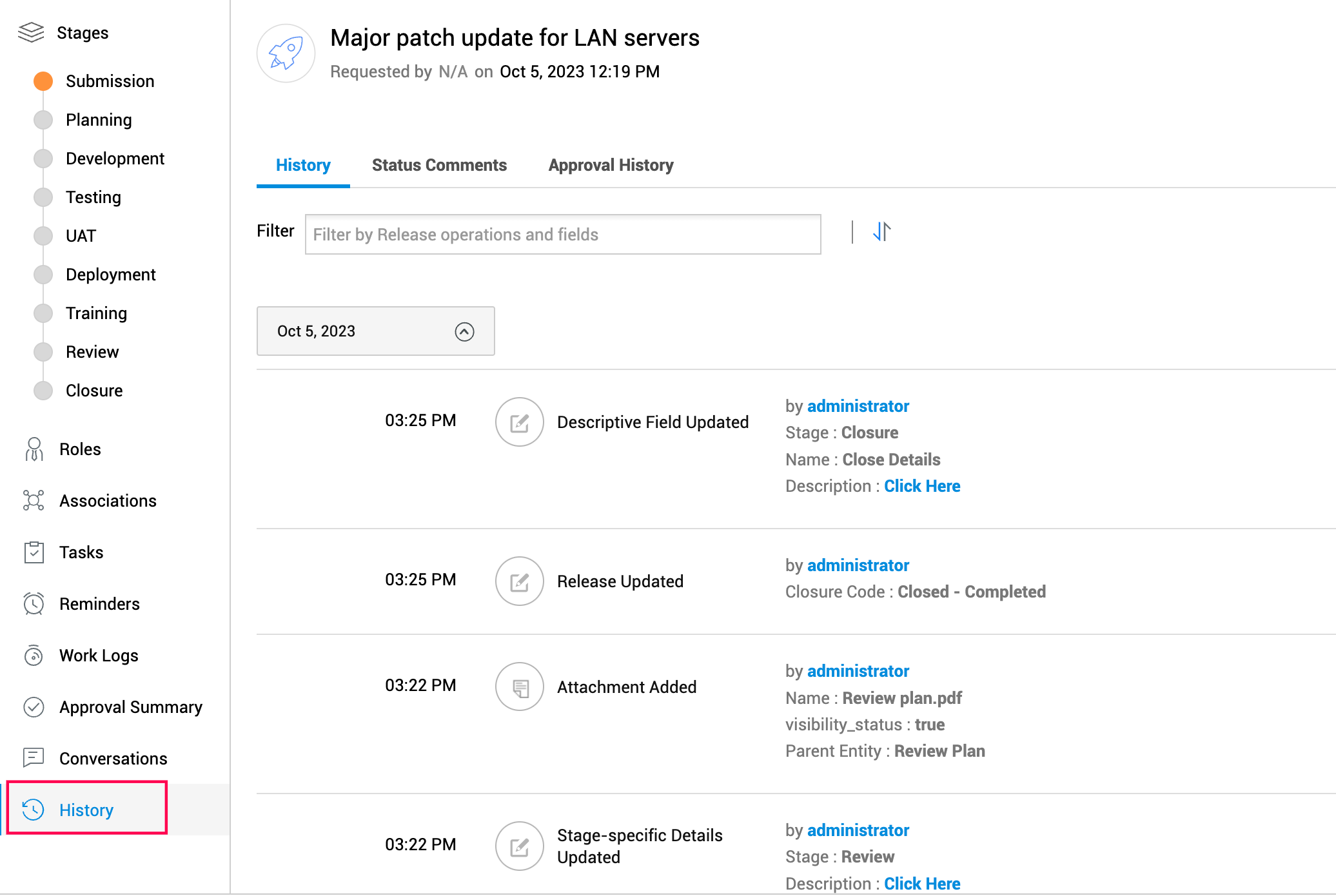Open Work Logs from sidebar
Screen dimensions: 1336x896
click(x=99, y=656)
